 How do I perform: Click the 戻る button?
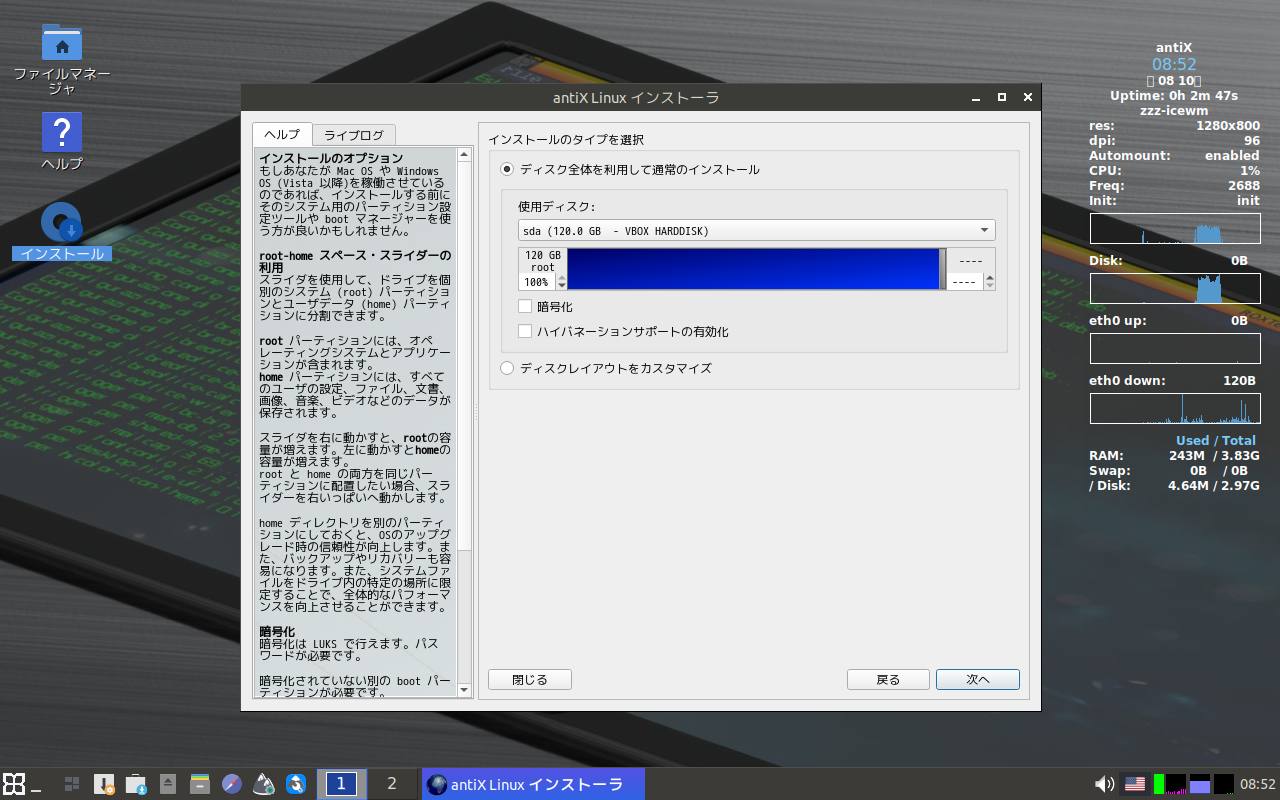click(888, 680)
